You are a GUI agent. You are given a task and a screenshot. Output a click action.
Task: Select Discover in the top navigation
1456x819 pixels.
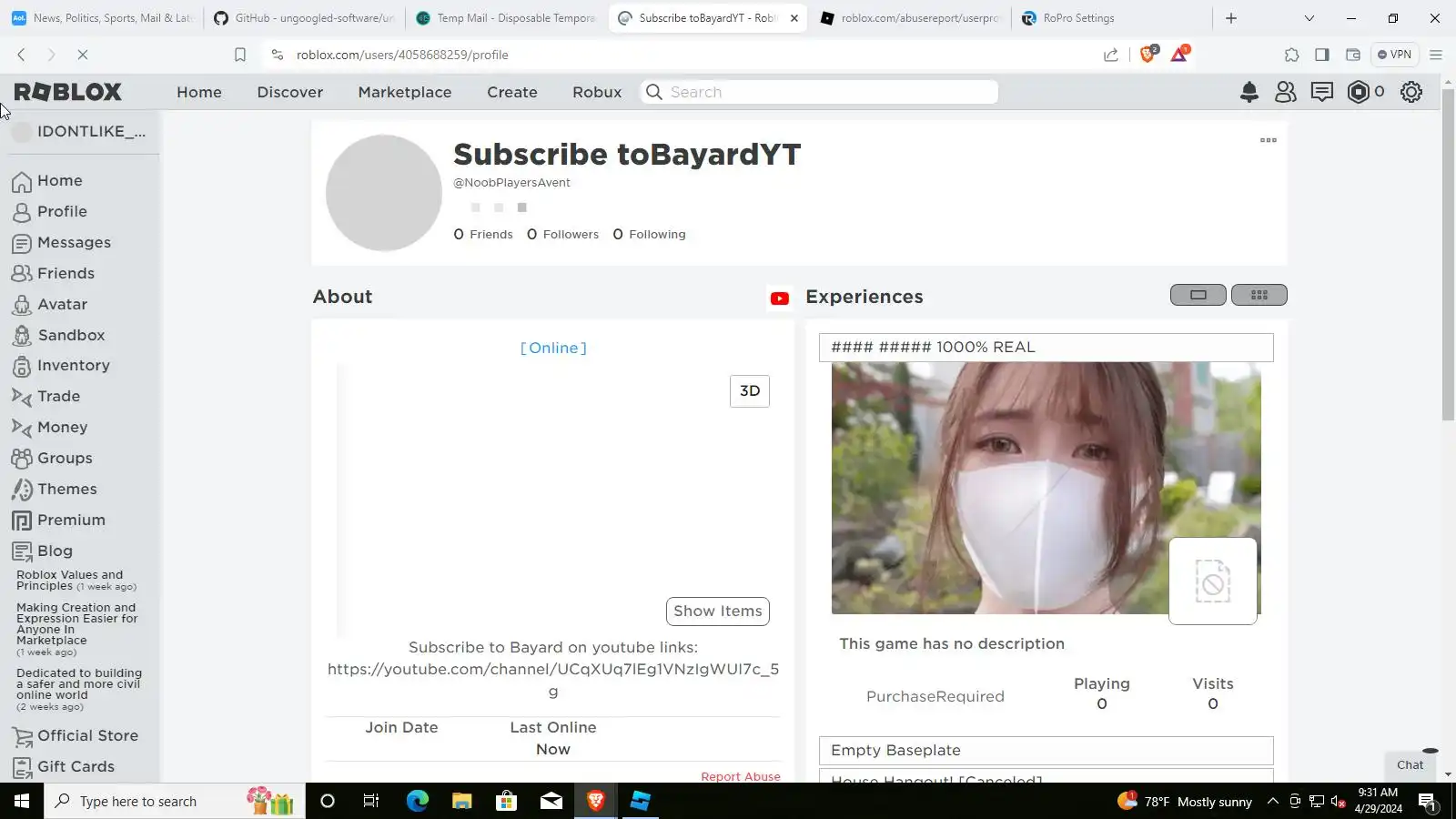290,92
